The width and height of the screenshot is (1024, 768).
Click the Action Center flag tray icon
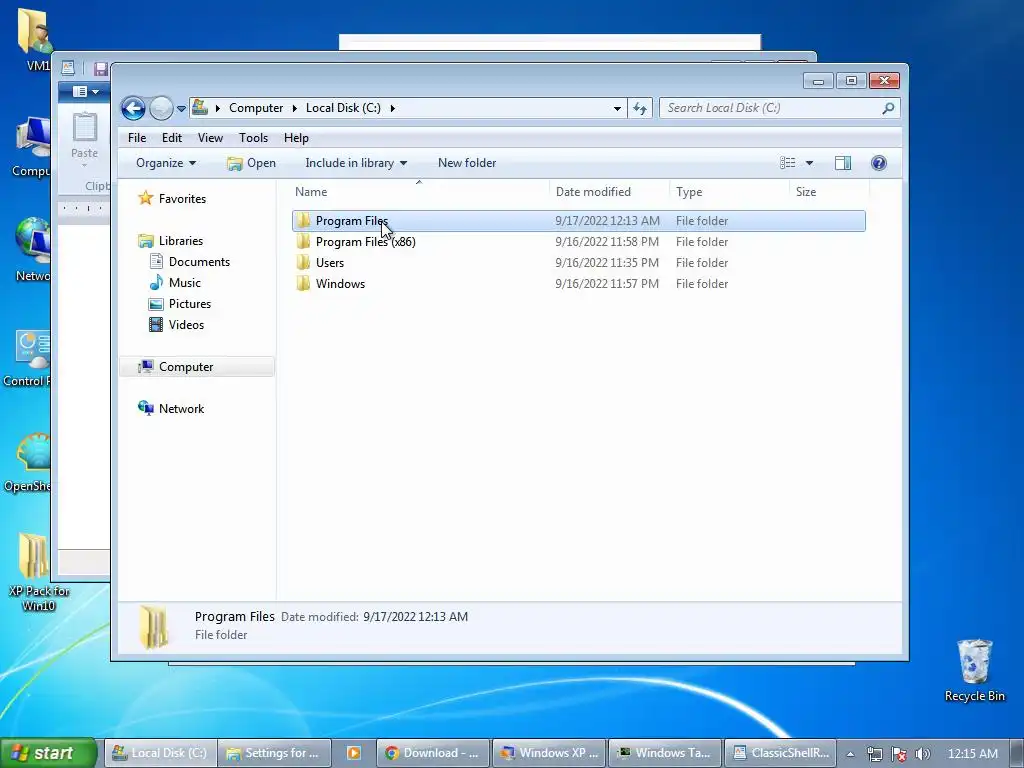[x=899, y=754]
